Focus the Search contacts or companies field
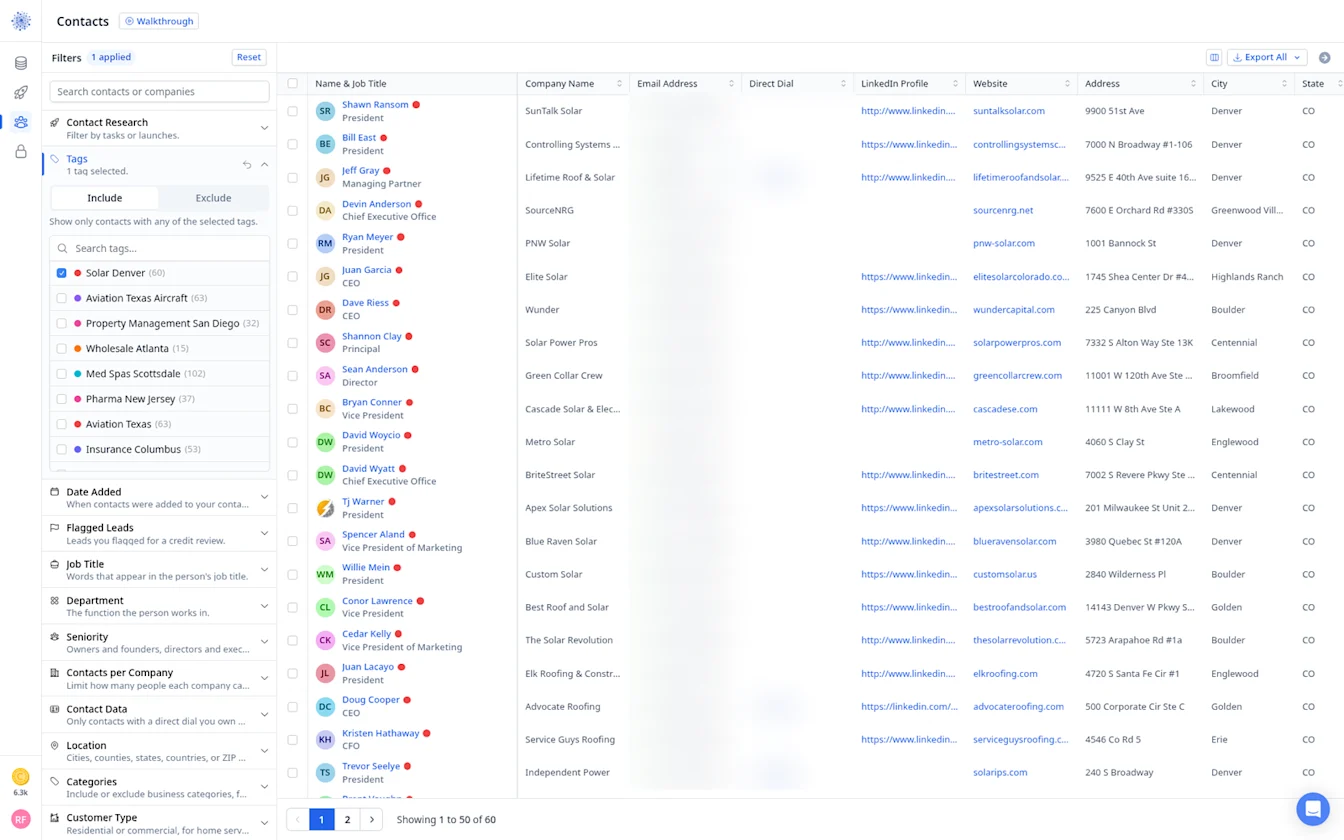 click(x=159, y=92)
